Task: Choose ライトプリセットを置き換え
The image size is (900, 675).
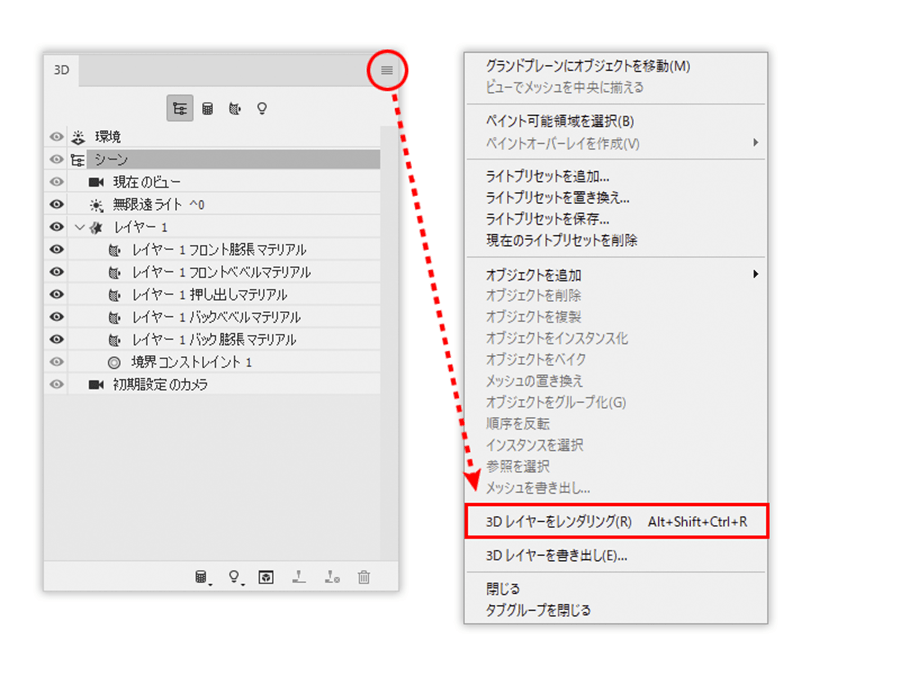Action: 616,197
